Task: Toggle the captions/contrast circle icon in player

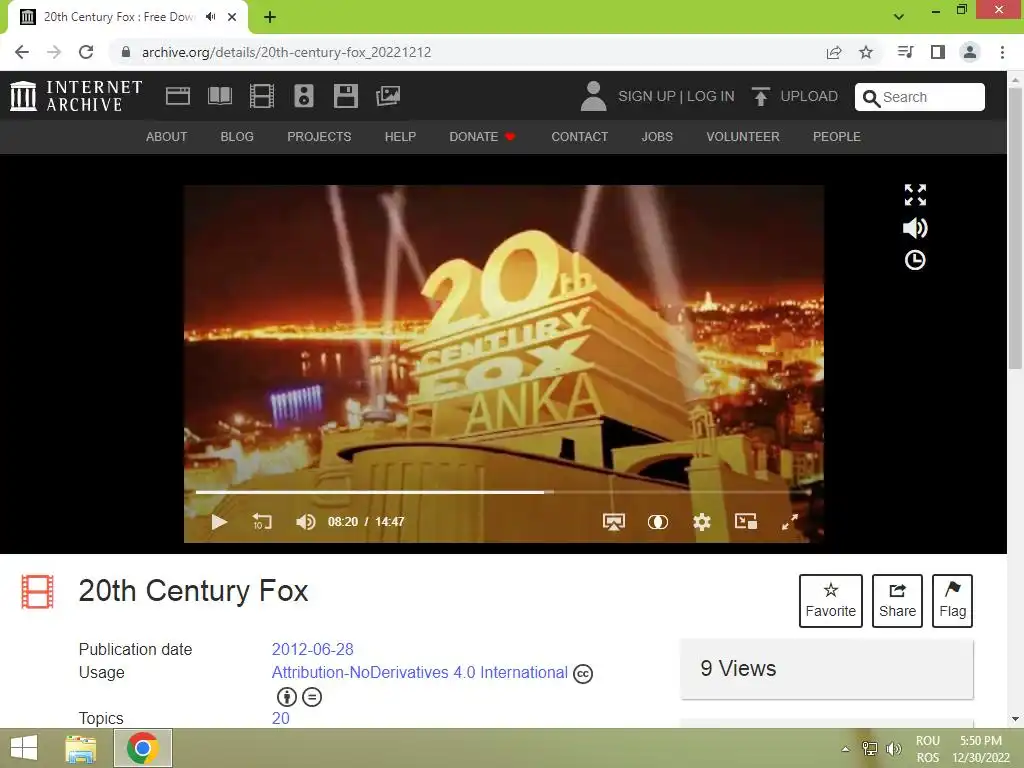Action: 658,522
